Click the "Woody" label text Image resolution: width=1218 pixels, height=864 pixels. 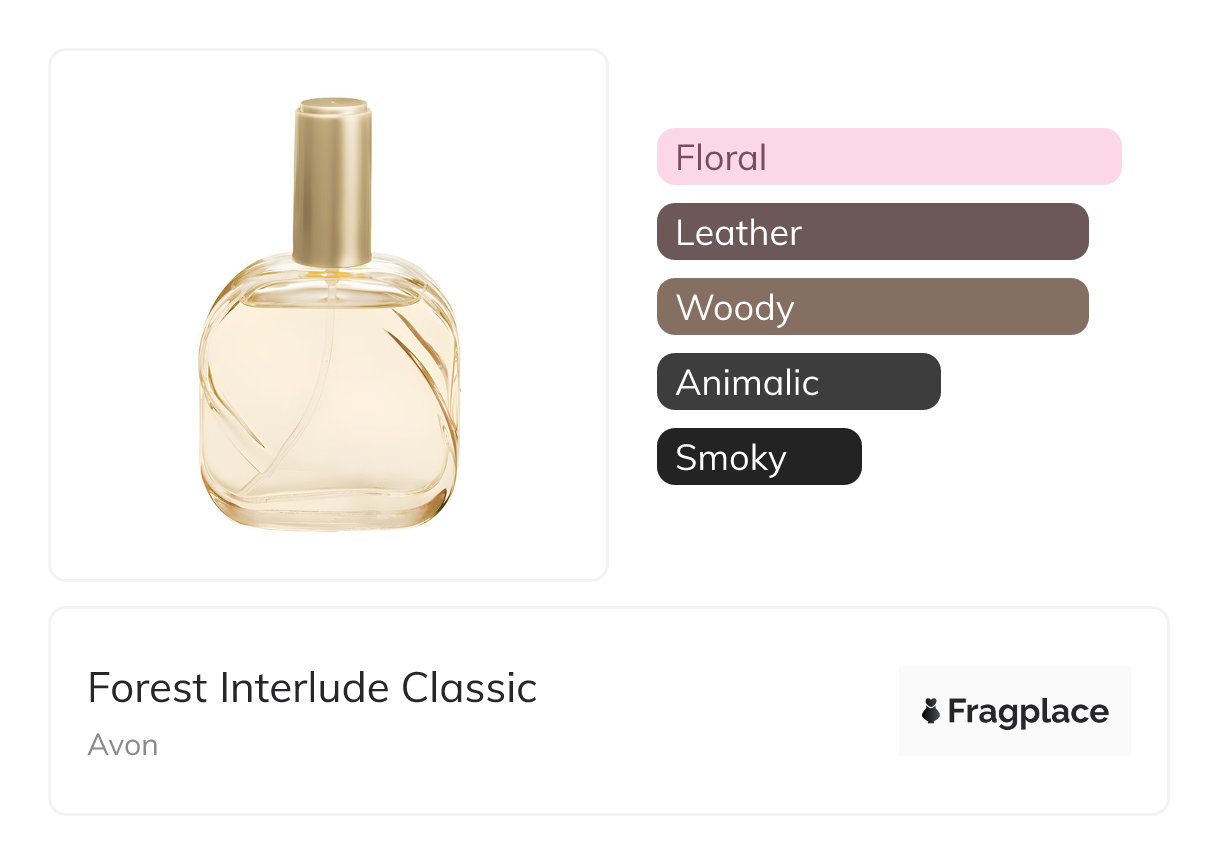coord(734,308)
